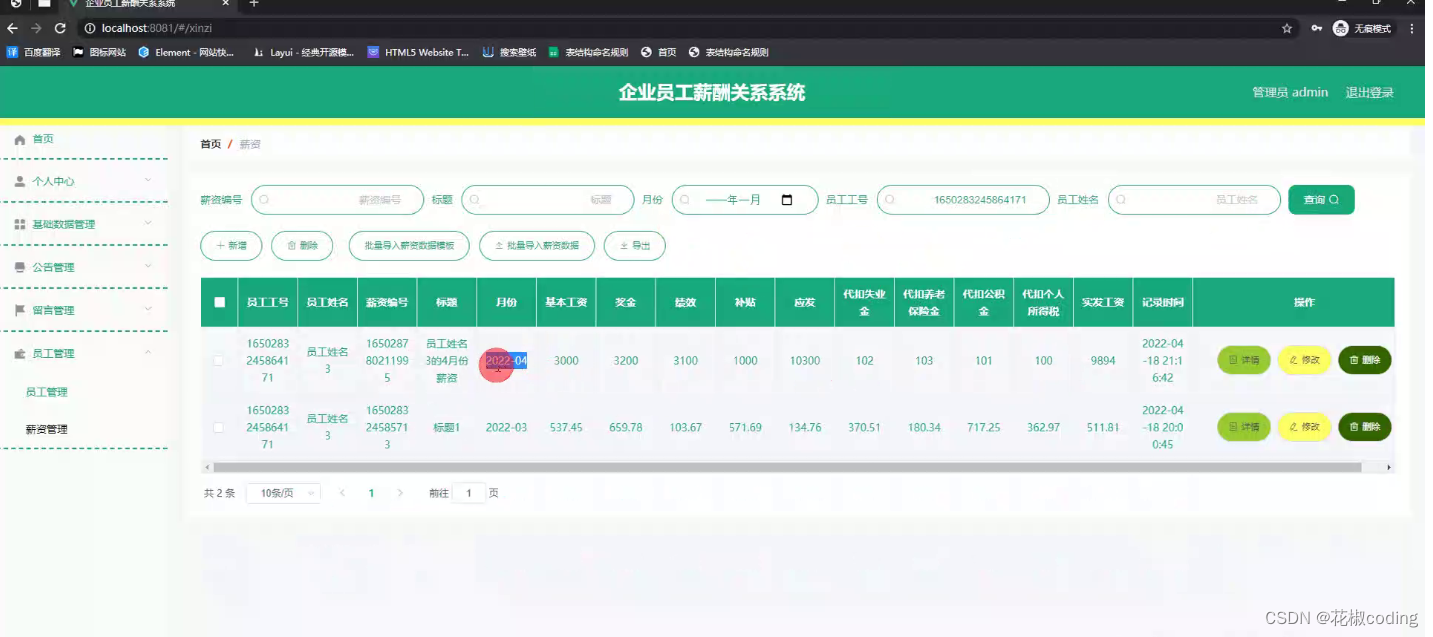Click 管理员 admin in header
The image size is (1433, 637).
click(x=1290, y=92)
